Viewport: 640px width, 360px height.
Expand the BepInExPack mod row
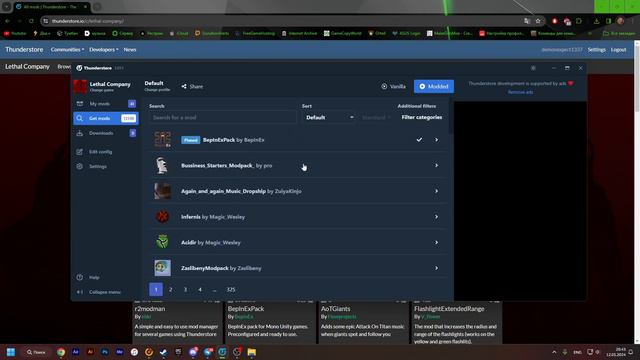[436, 140]
